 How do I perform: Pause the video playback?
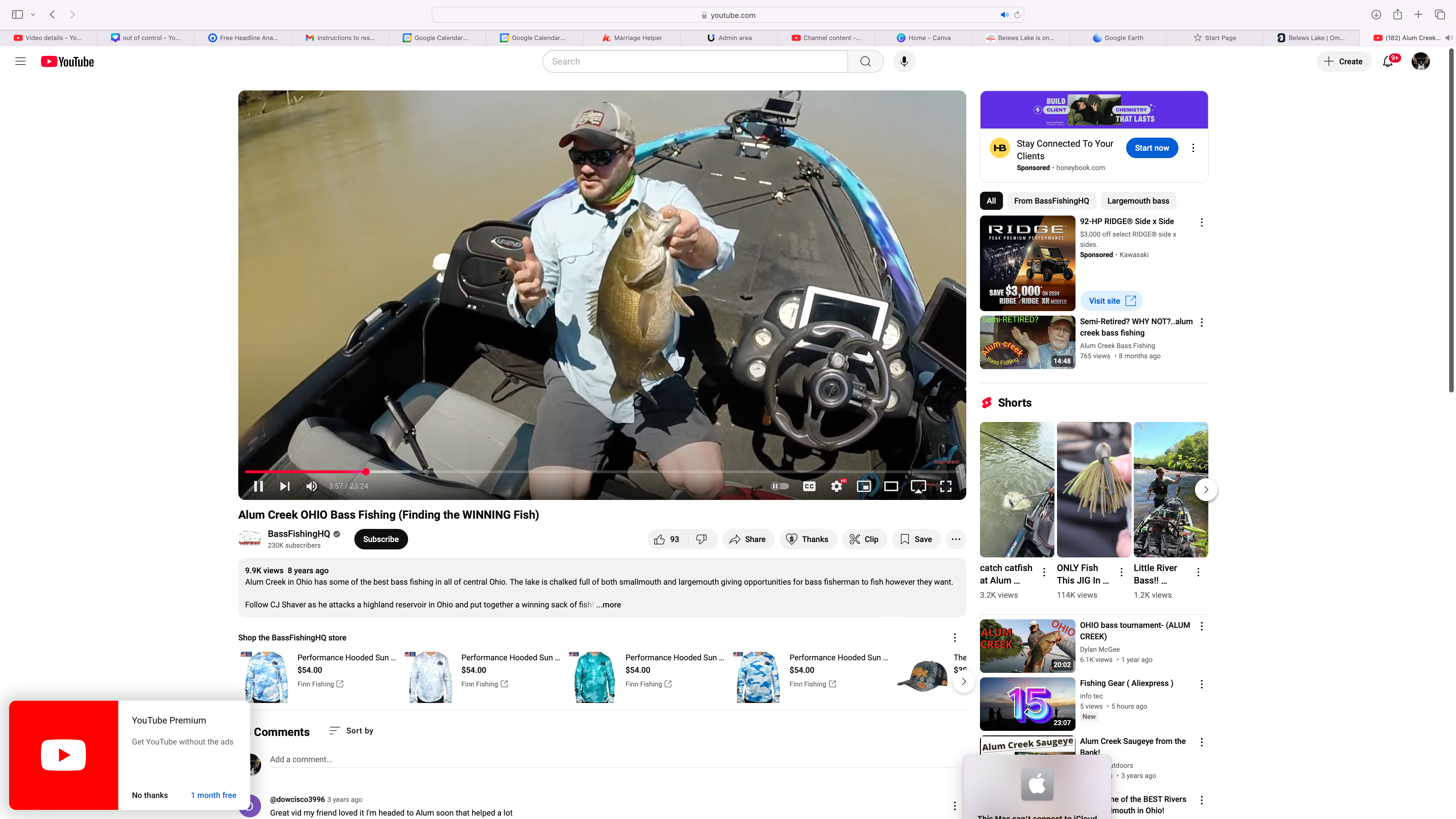258,486
